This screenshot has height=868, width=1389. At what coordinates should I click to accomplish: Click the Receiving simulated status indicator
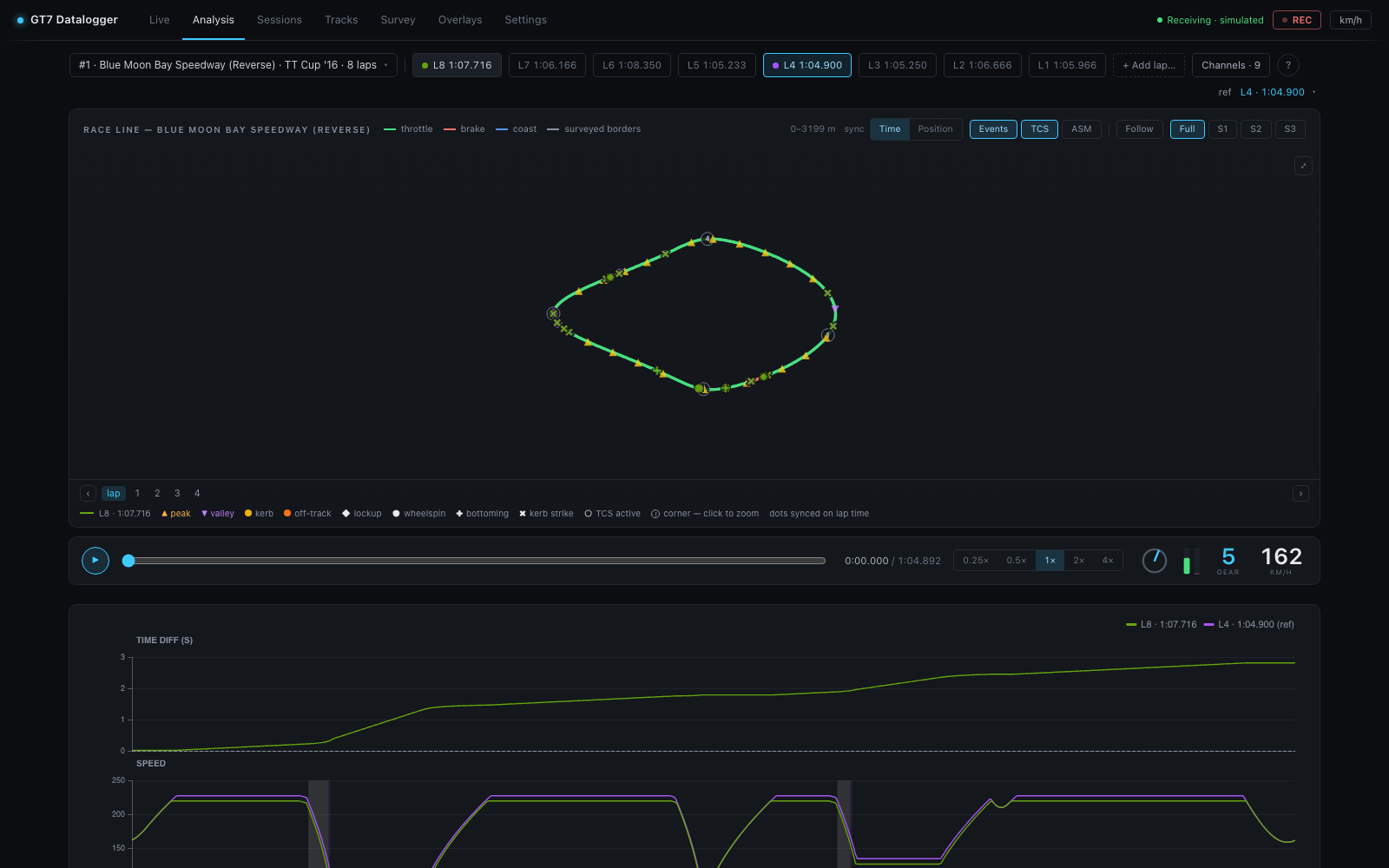pos(1210,20)
